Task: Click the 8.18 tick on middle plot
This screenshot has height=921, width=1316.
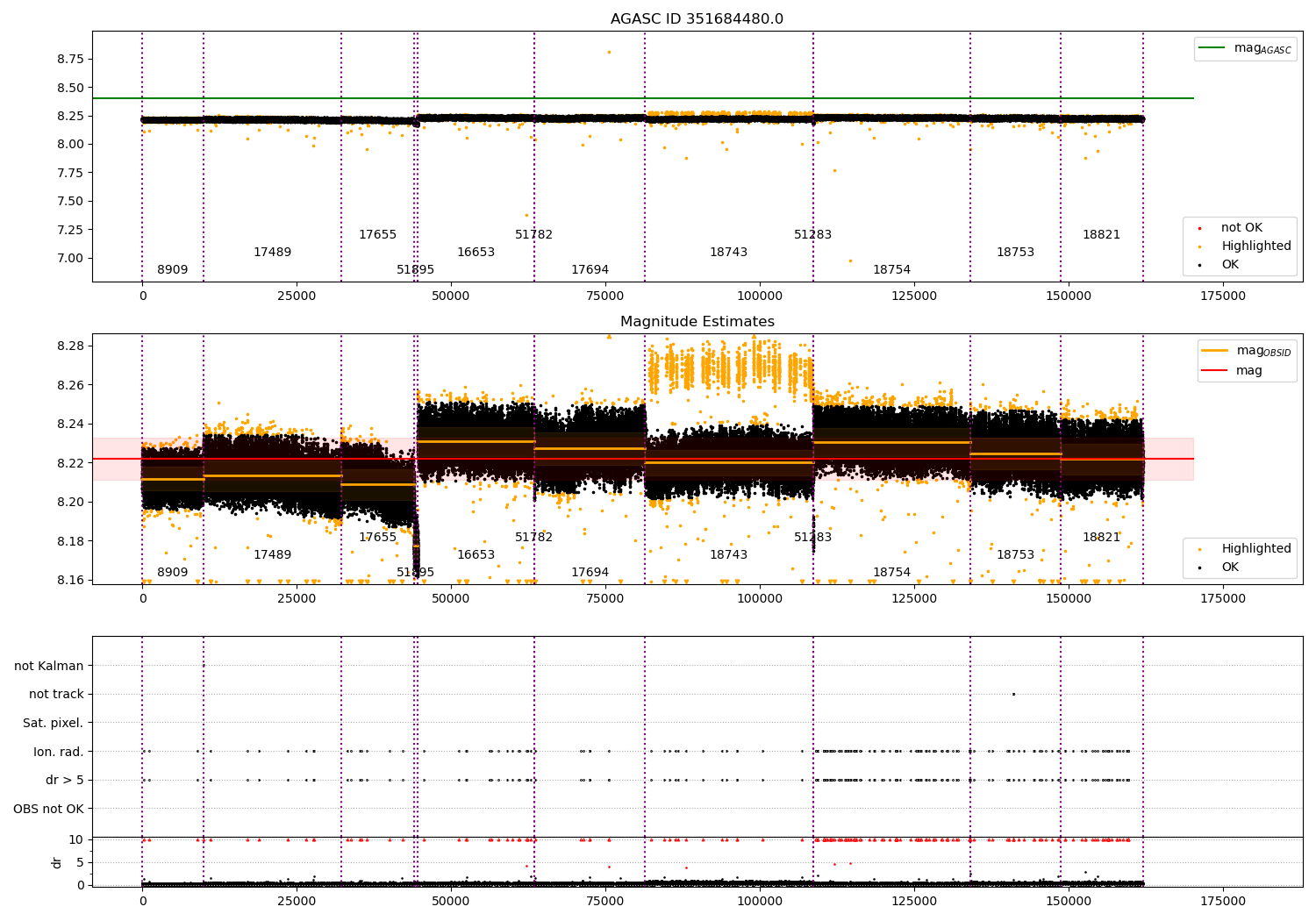Action: point(70,541)
